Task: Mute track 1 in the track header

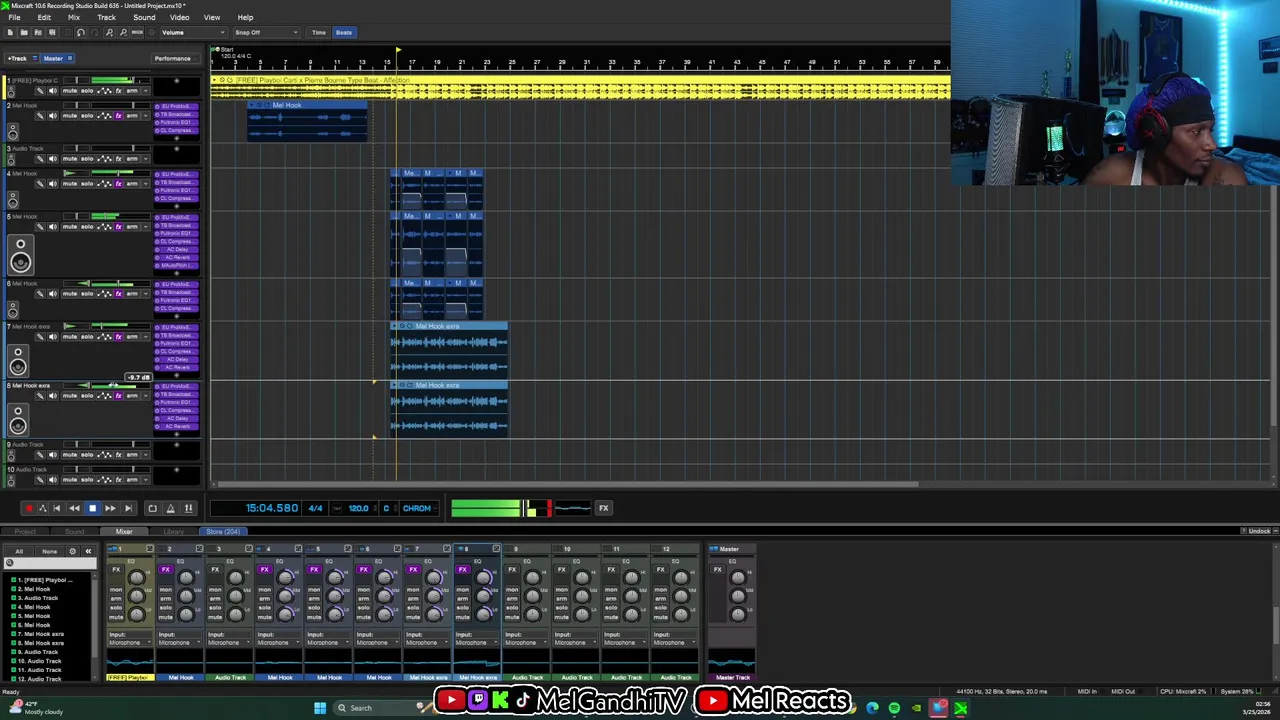Action: click(x=69, y=91)
